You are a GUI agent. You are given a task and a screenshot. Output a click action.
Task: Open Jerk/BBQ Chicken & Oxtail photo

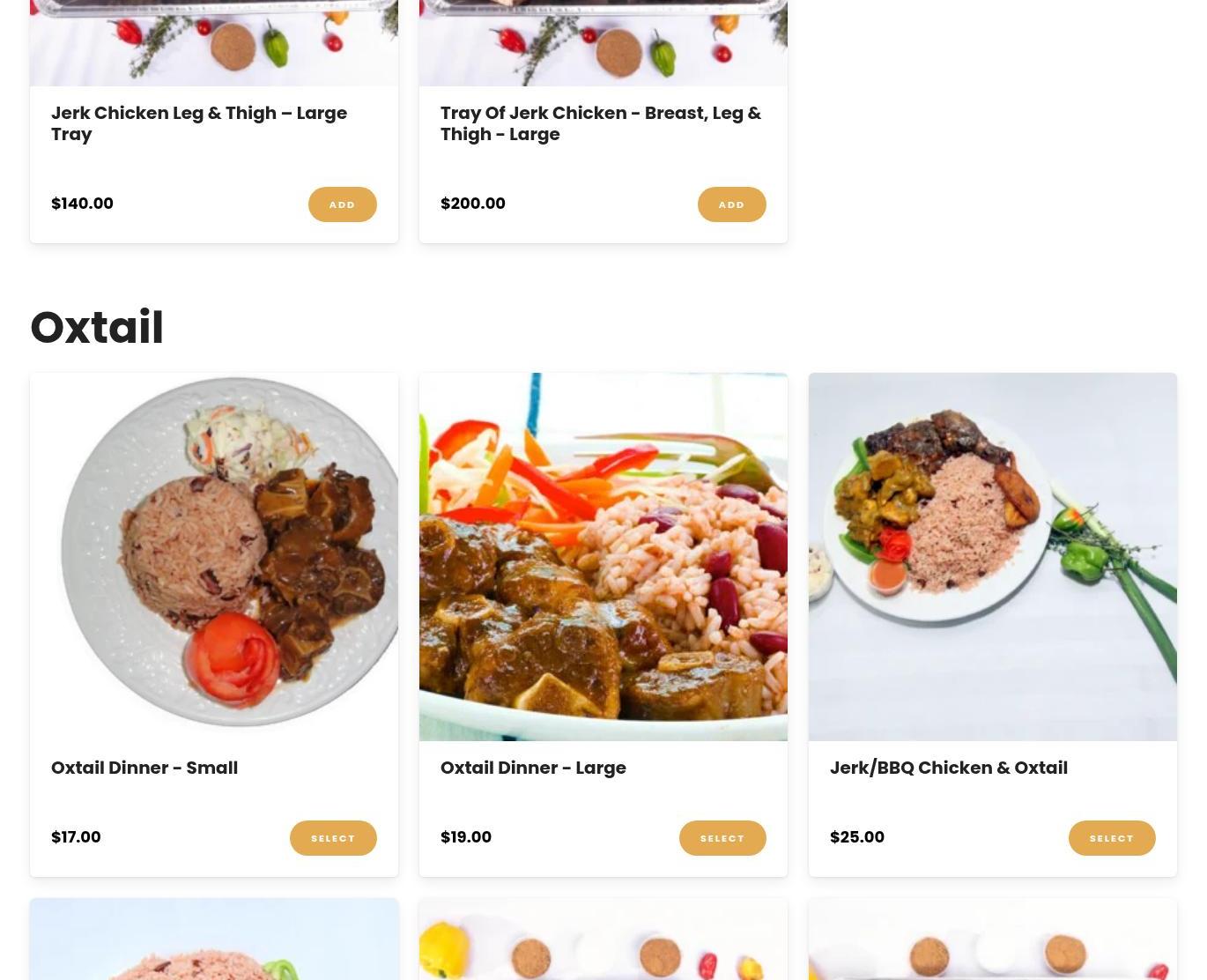tap(993, 557)
